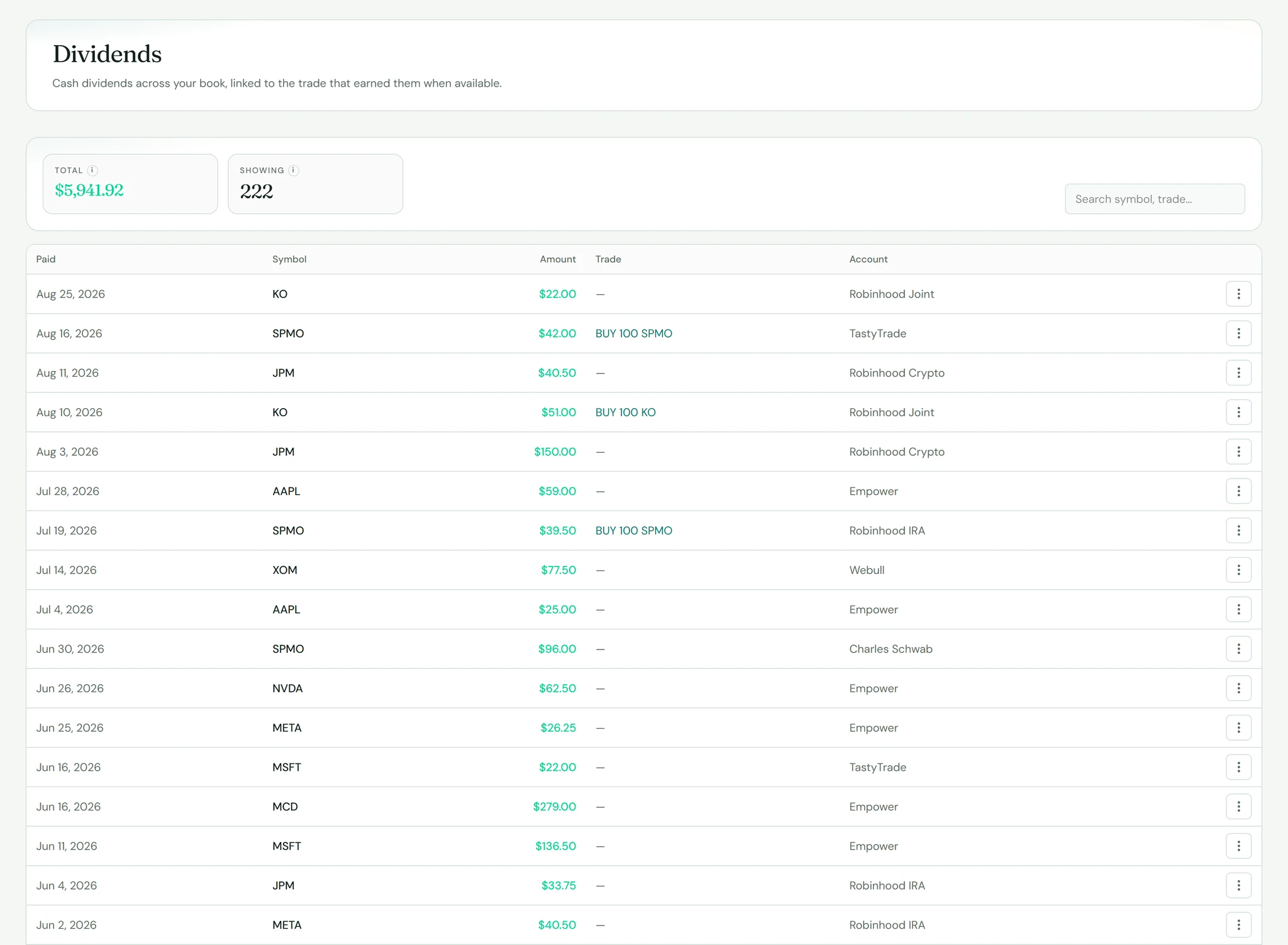Click the total $5,941.92 value
This screenshot has width=1288, height=945.
89,191
